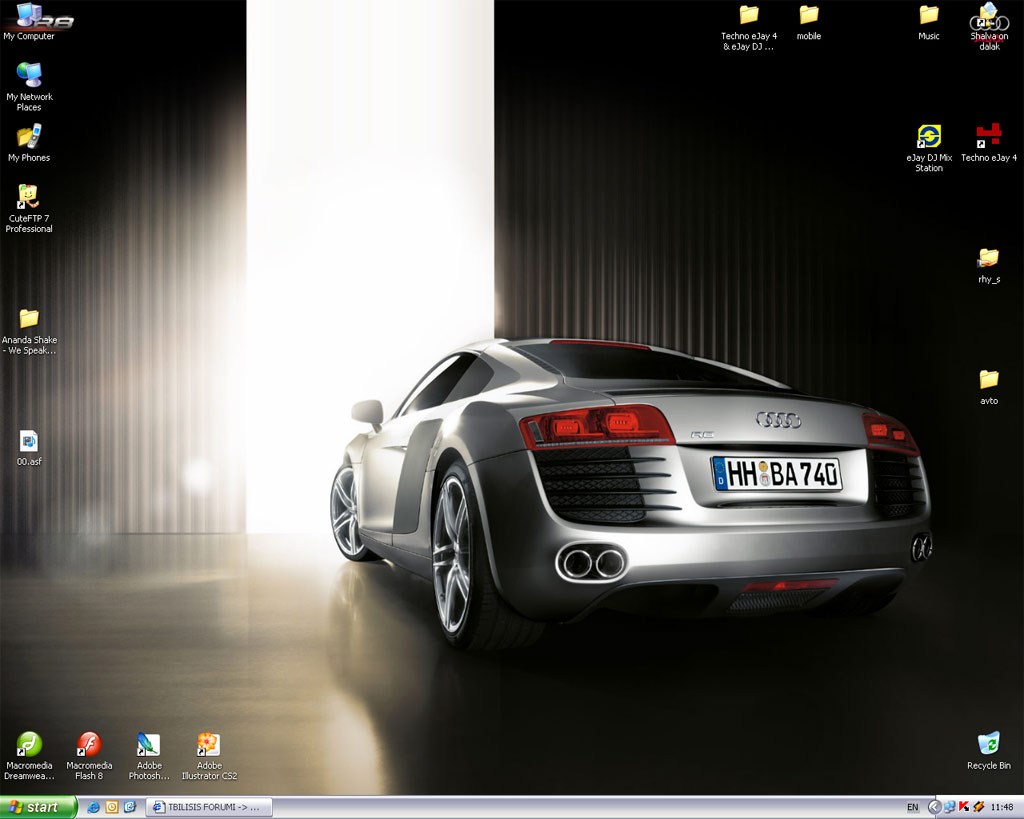Expand hidden system tray icons
1024x819 pixels.
pyautogui.click(x=935, y=807)
